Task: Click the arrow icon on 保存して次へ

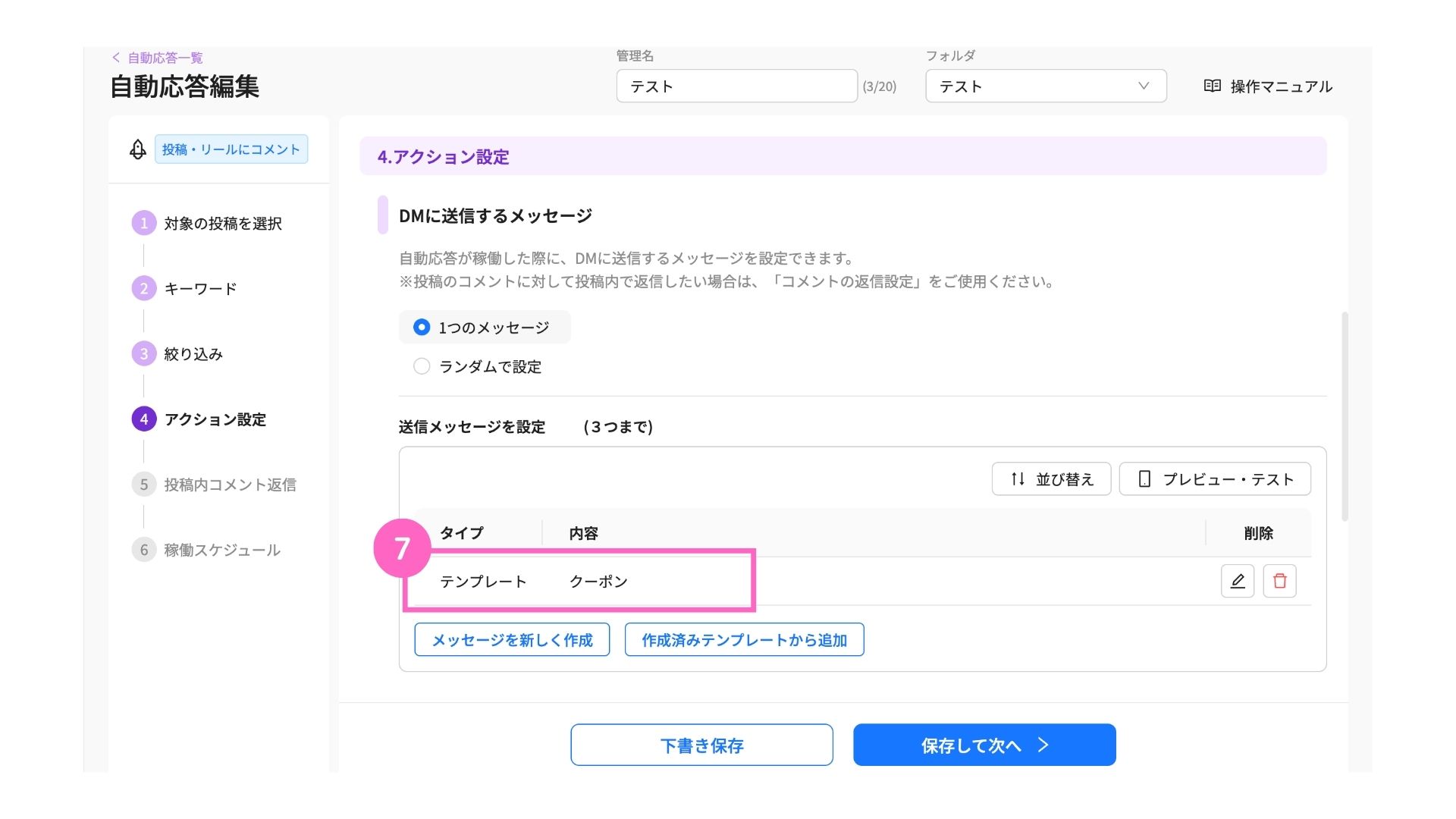Action: click(1043, 745)
